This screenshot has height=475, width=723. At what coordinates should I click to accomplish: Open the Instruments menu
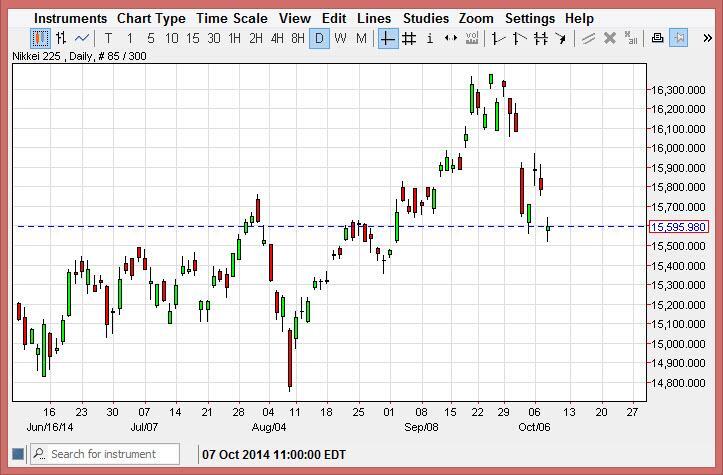tap(70, 18)
